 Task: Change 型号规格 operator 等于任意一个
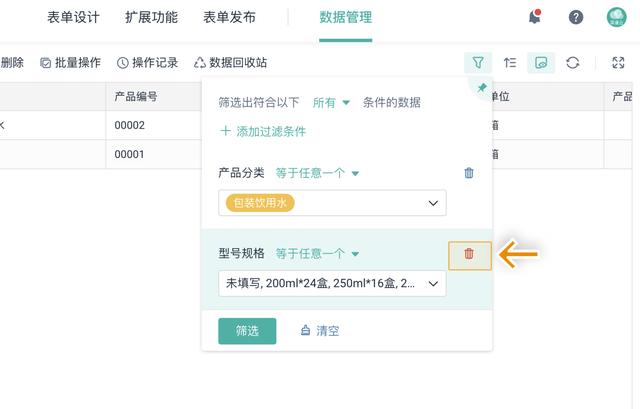click(x=317, y=254)
